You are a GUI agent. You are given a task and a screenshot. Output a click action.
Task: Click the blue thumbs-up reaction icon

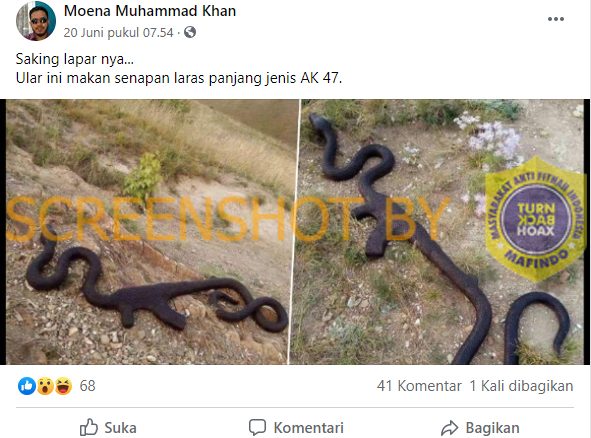coord(27,386)
